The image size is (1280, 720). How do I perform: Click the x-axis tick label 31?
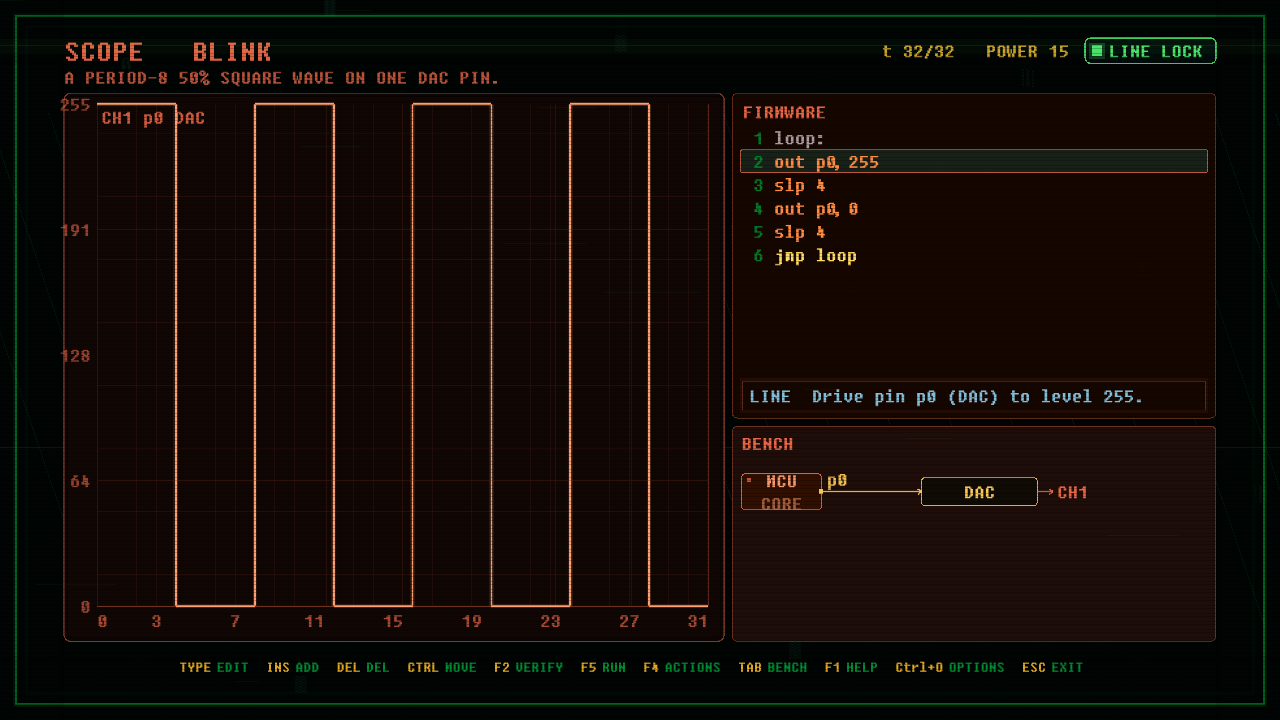pyautogui.click(x=698, y=621)
